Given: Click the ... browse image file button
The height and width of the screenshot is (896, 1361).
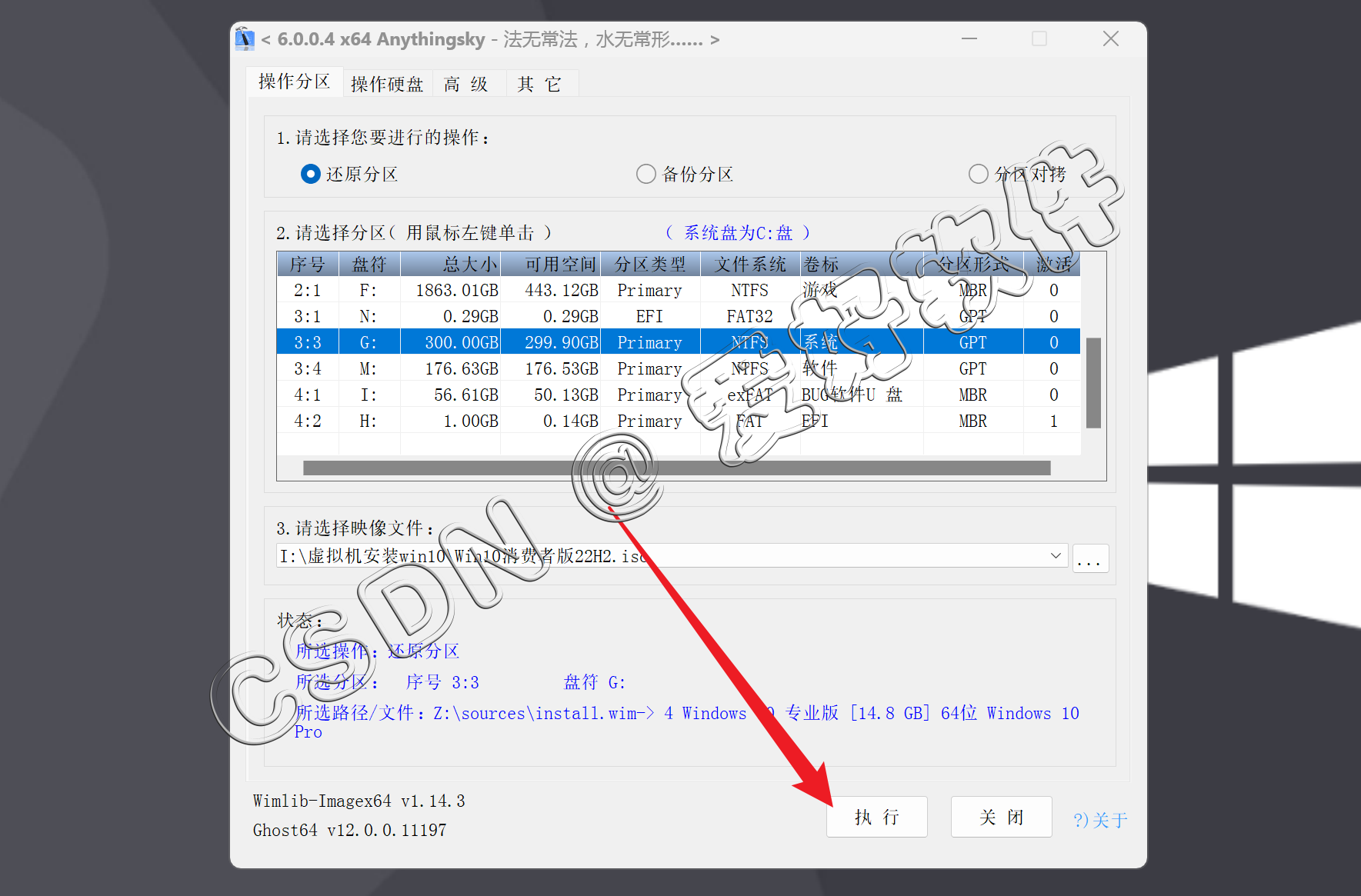Looking at the screenshot, I should tap(1090, 558).
